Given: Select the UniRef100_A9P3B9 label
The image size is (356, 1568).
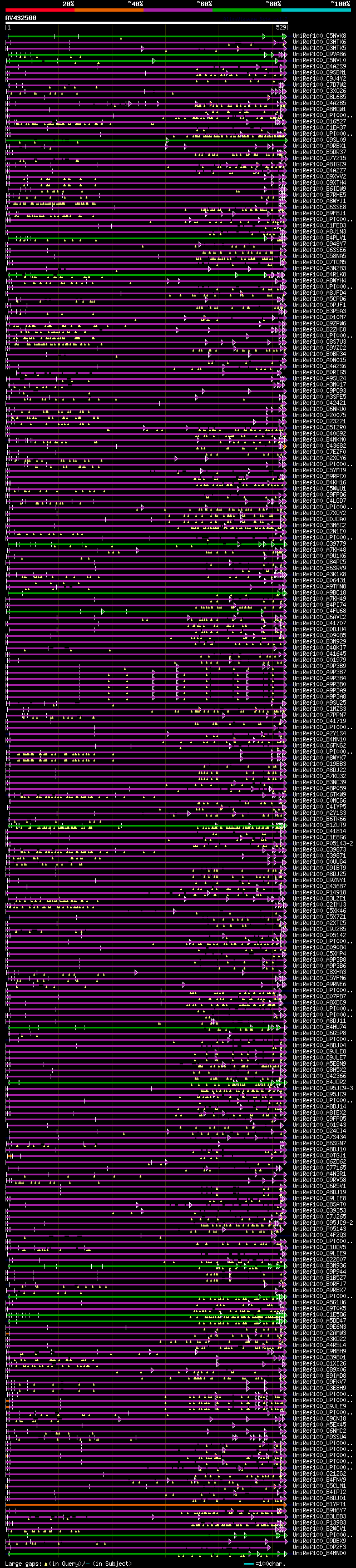Looking at the screenshot, I should pyautogui.click(x=319, y=666).
